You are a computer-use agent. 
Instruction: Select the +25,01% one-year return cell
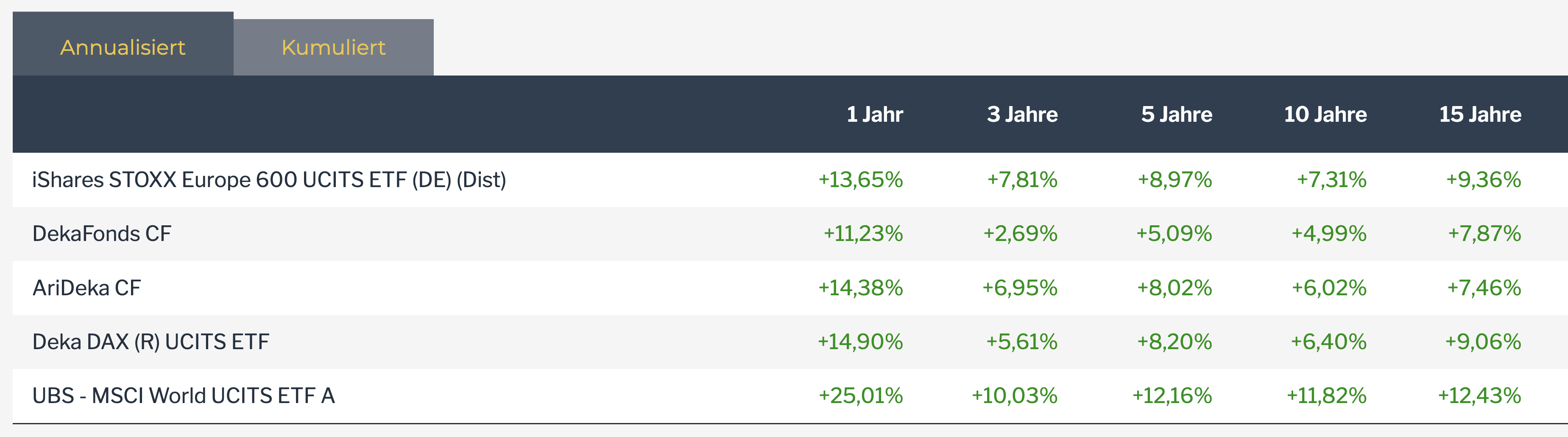860,395
